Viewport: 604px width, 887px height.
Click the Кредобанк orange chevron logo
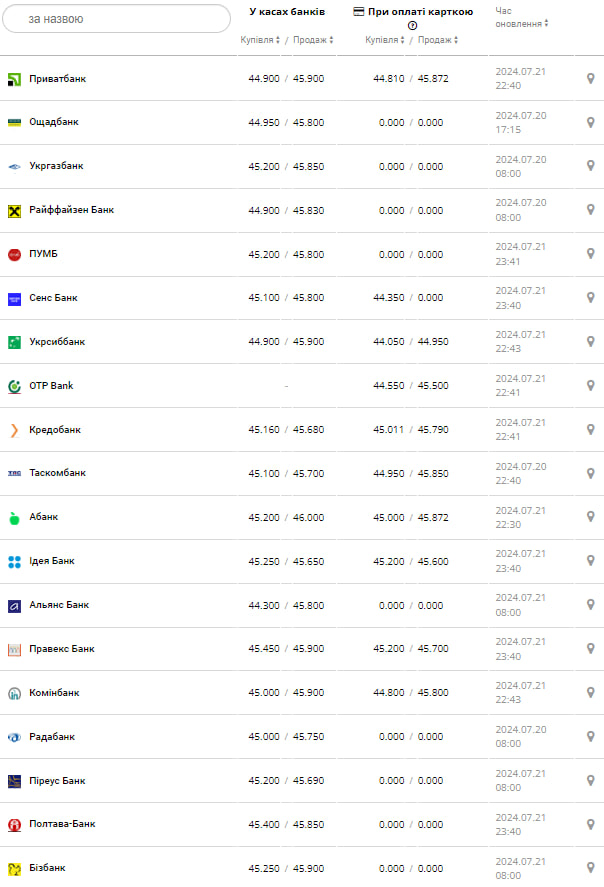(14, 430)
